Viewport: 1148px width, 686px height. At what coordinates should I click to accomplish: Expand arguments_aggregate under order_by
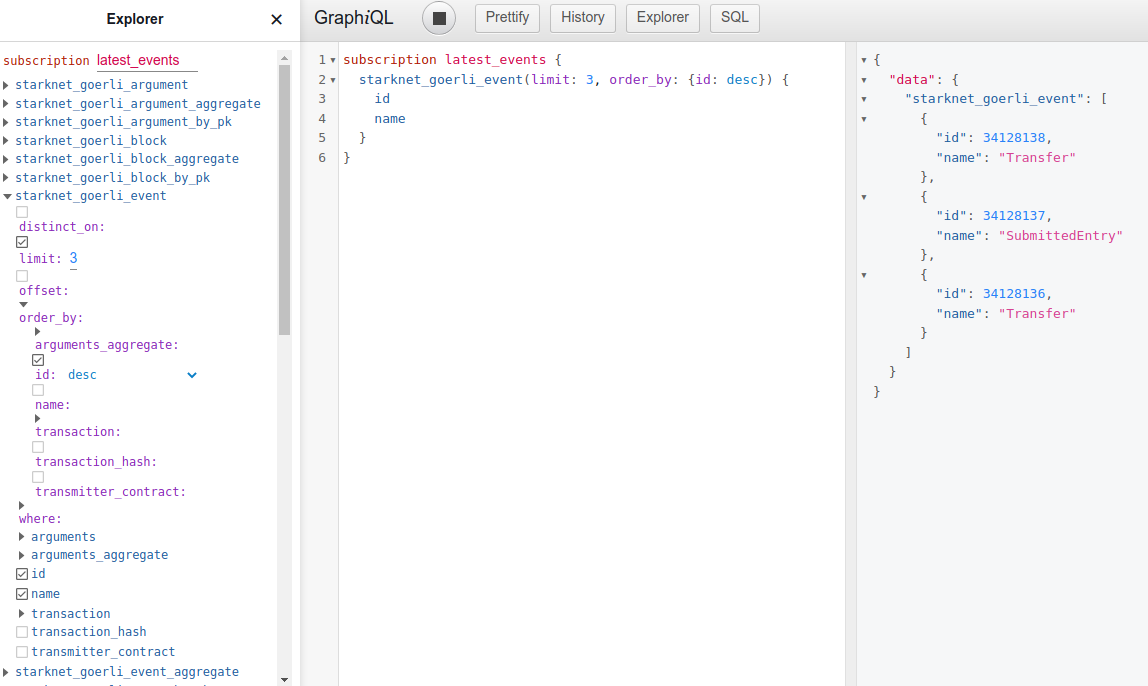click(x=37, y=332)
